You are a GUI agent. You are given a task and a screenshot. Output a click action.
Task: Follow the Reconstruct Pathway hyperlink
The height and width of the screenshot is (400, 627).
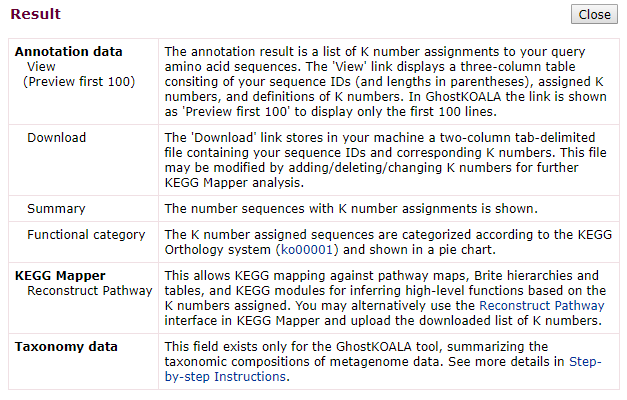tap(541, 306)
